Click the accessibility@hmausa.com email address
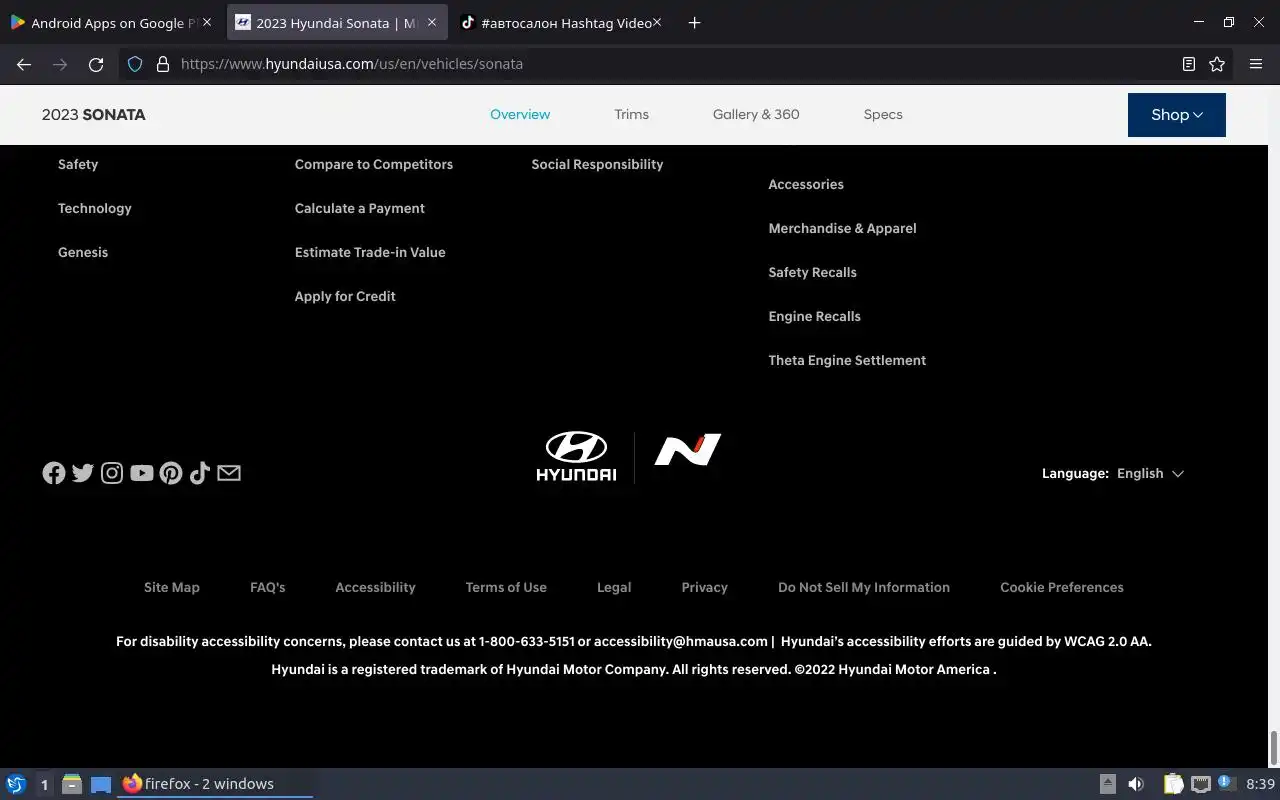The height and width of the screenshot is (800, 1280). click(681, 642)
